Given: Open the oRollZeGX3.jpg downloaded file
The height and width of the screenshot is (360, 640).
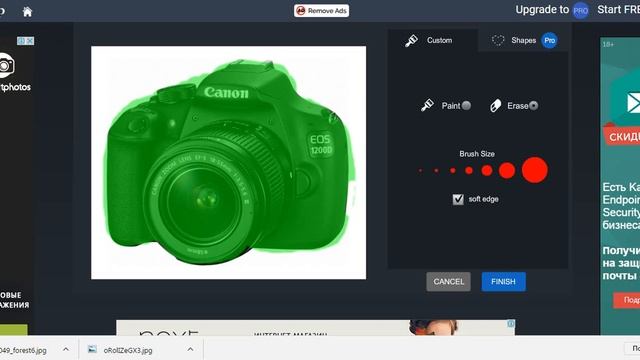Looking at the screenshot, I should click(128, 350).
